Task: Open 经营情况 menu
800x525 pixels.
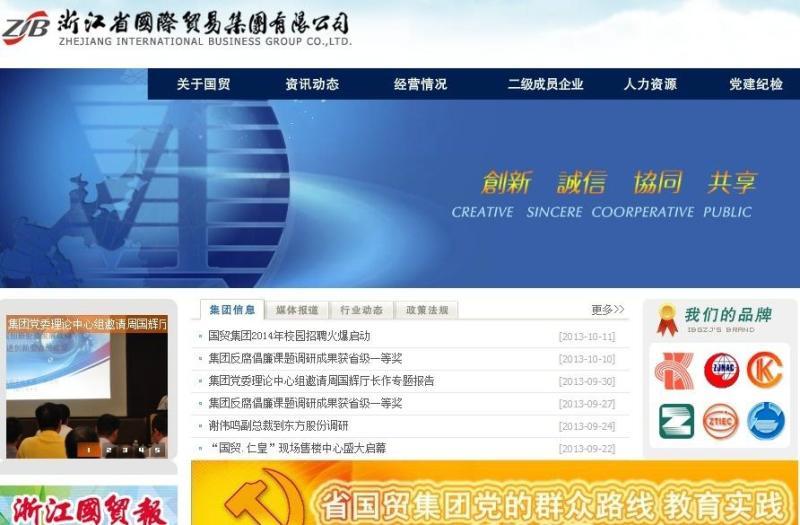Action: [420, 84]
